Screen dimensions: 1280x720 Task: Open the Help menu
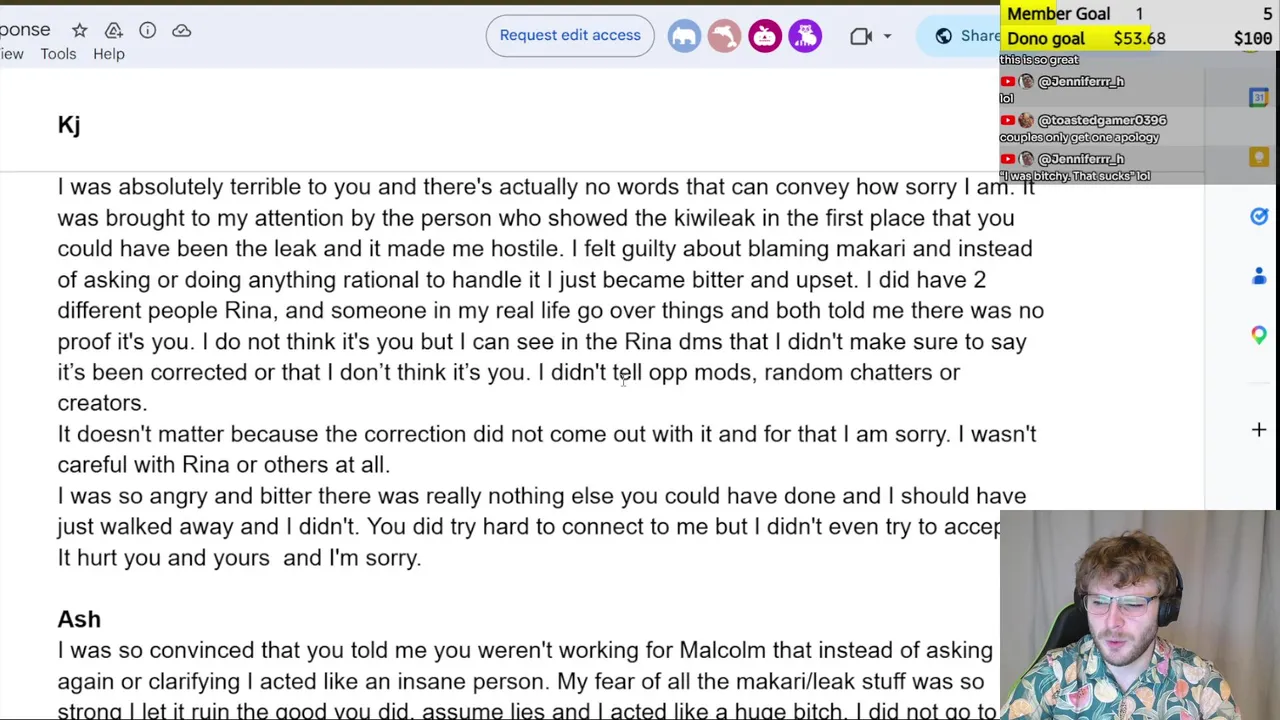point(109,54)
